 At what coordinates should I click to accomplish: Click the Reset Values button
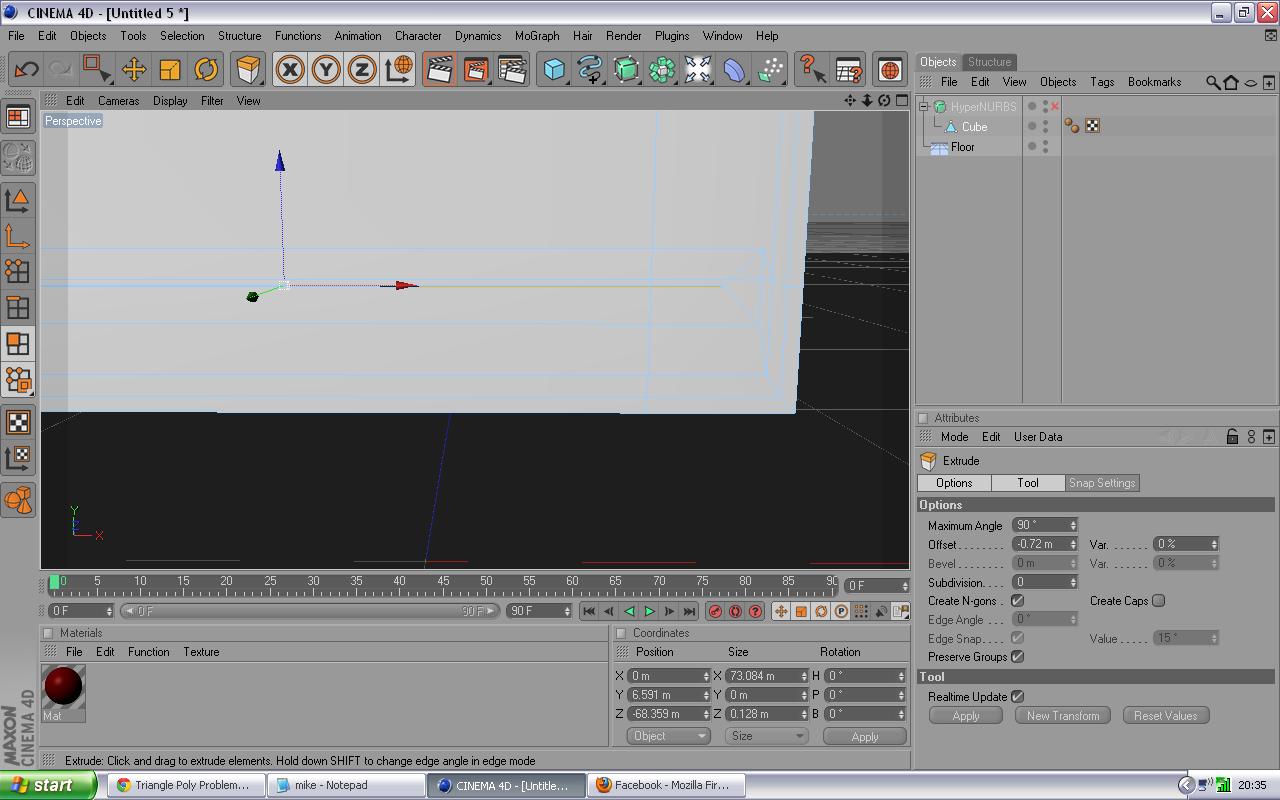(x=1165, y=716)
